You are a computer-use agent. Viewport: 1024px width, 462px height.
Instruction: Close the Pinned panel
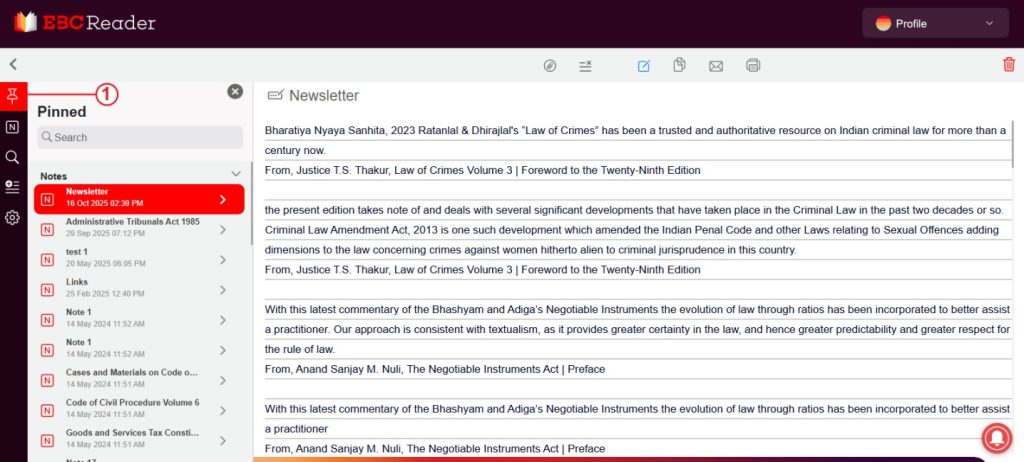click(235, 91)
